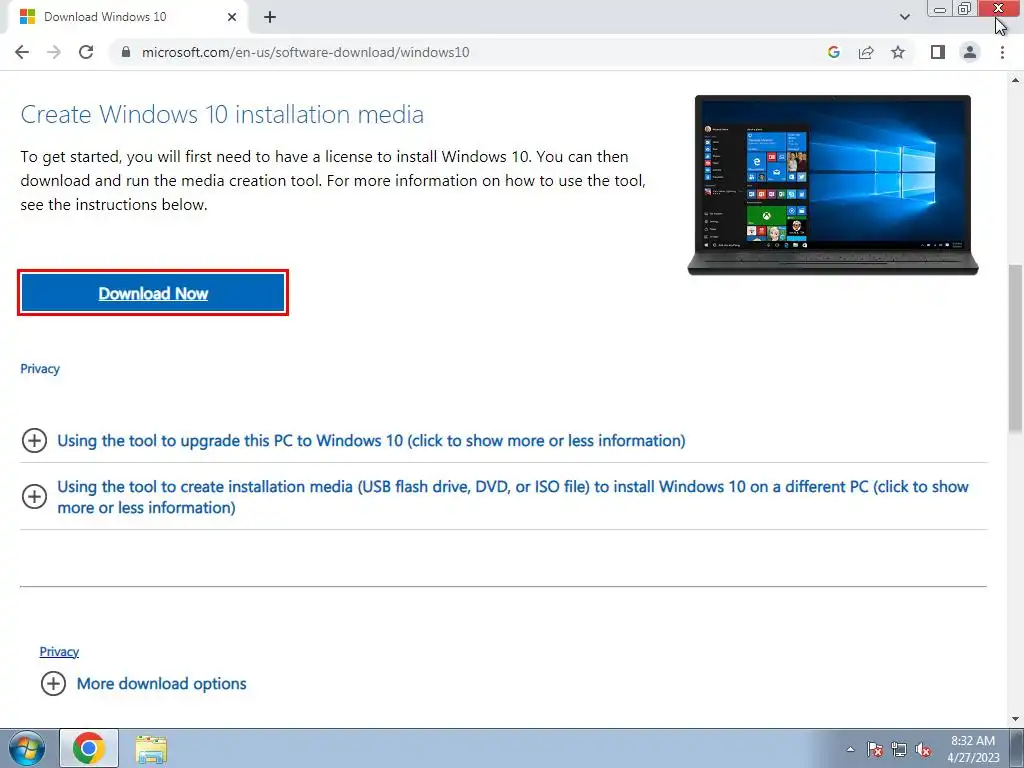Screen dimensions: 1024x768
Task: Bookmark this page with the star icon
Action: coord(898,52)
